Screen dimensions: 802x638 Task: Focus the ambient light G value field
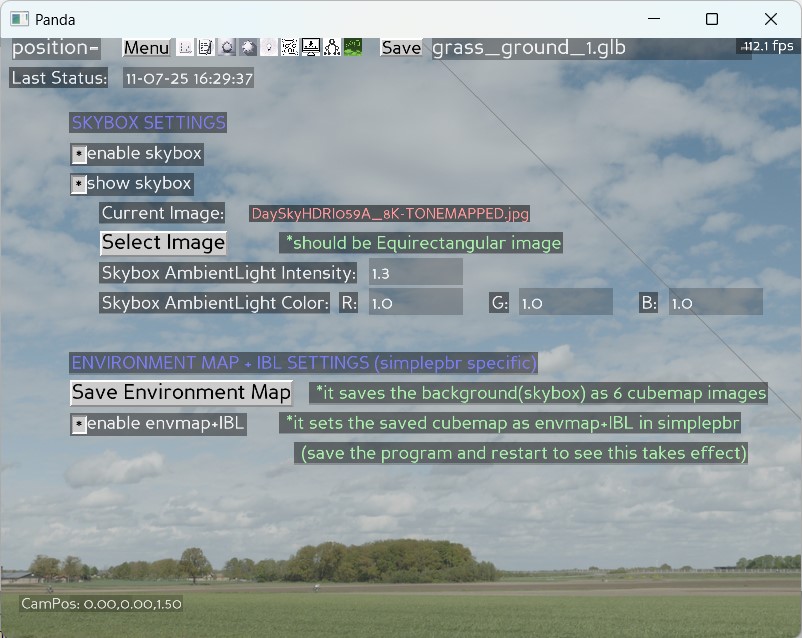(565, 303)
